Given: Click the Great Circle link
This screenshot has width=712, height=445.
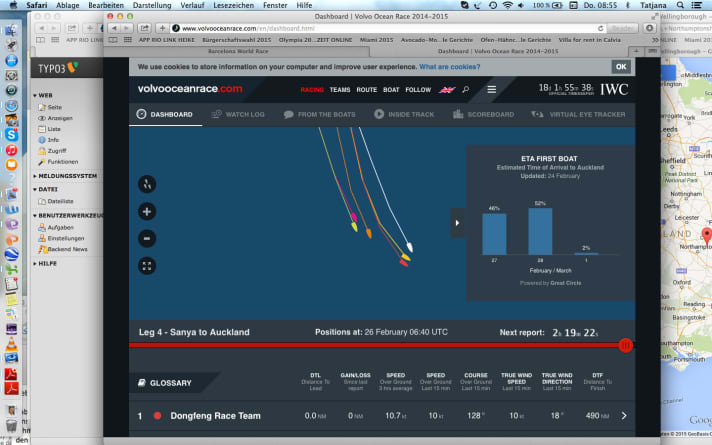Looking at the screenshot, I should [x=565, y=283].
